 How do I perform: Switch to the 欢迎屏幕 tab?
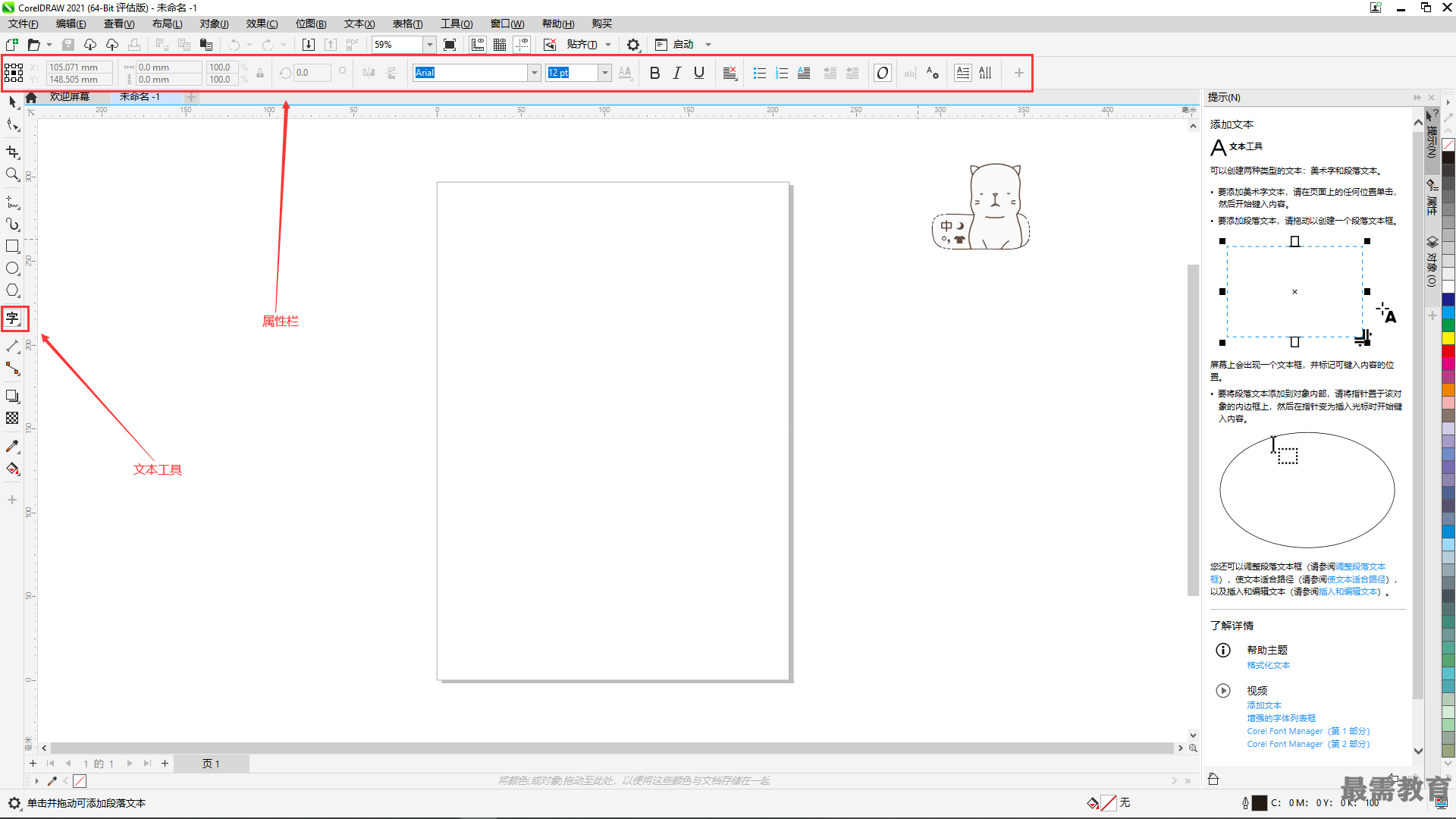pyautogui.click(x=70, y=97)
